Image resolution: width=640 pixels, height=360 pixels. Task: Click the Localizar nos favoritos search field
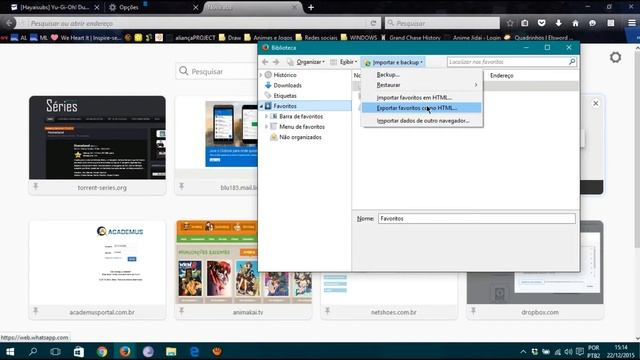pos(512,62)
